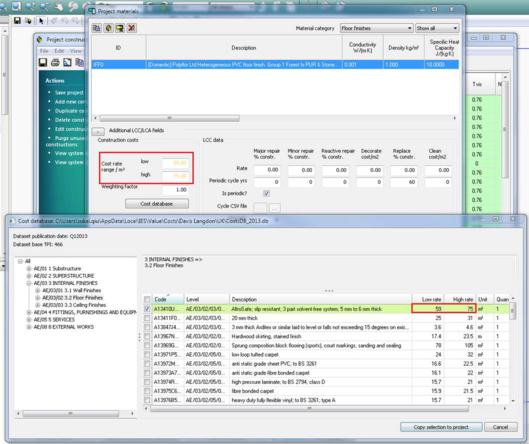Check the 3 mm thick Arditex row checkbox
529x444 pixels.
147,327
